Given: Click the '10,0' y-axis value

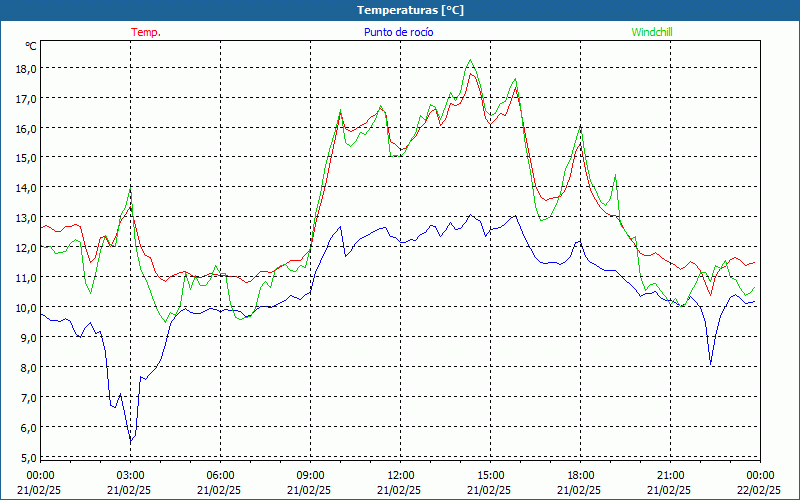Looking at the screenshot, I should pyautogui.click(x=26, y=308).
